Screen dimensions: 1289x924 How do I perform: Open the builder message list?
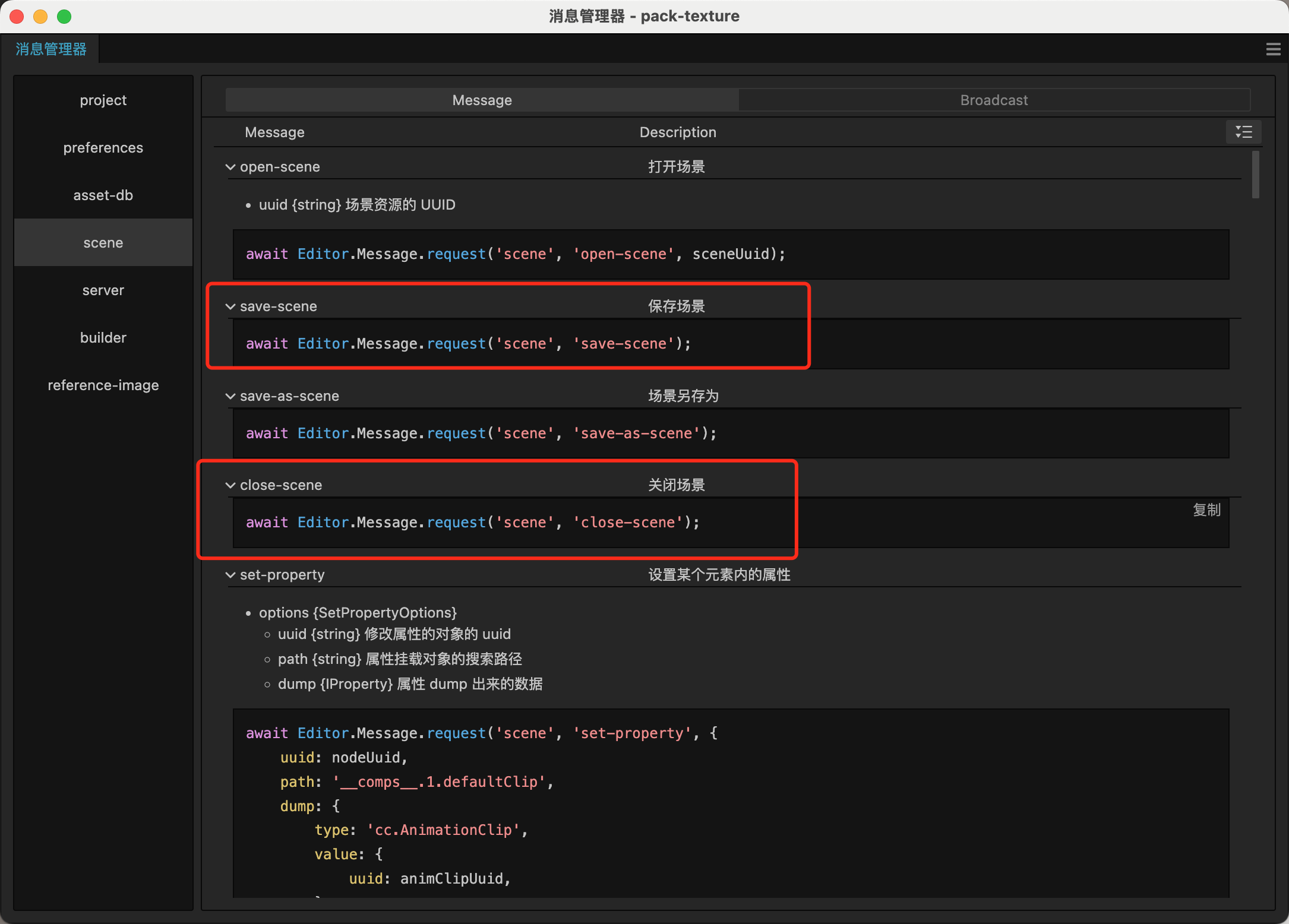[103, 338]
